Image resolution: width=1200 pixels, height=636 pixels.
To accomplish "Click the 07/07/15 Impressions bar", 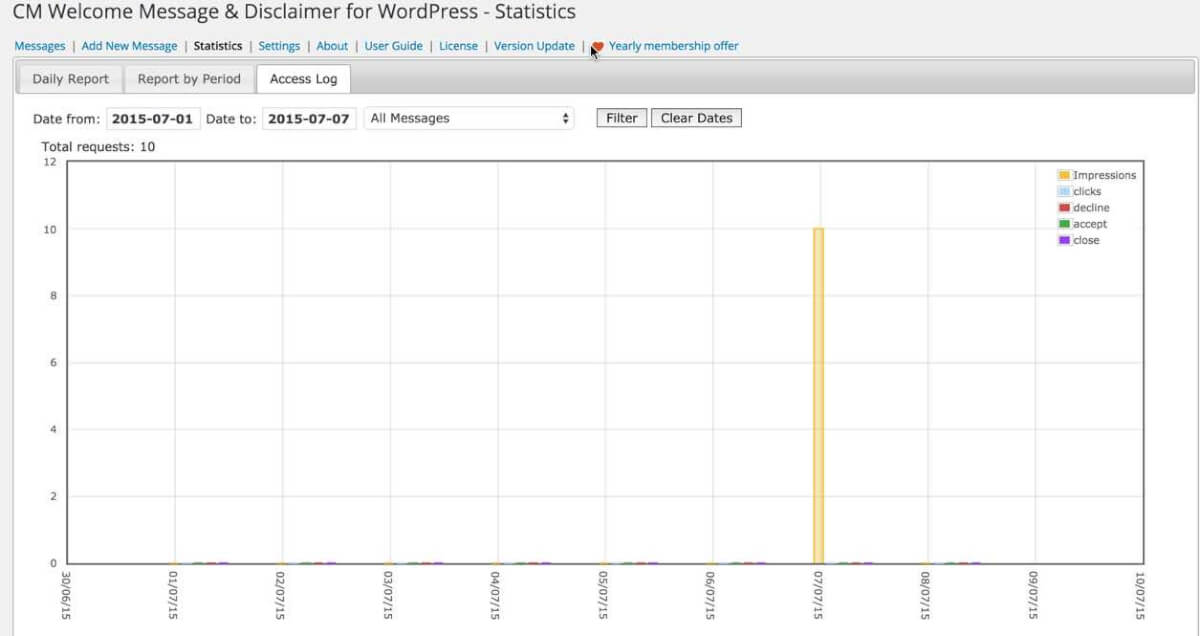I will (818, 395).
